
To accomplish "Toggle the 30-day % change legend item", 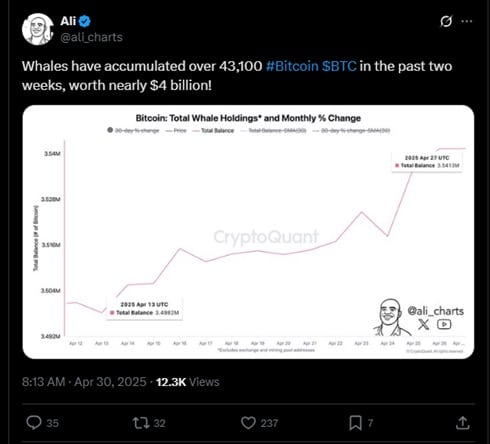I will pos(133,130).
